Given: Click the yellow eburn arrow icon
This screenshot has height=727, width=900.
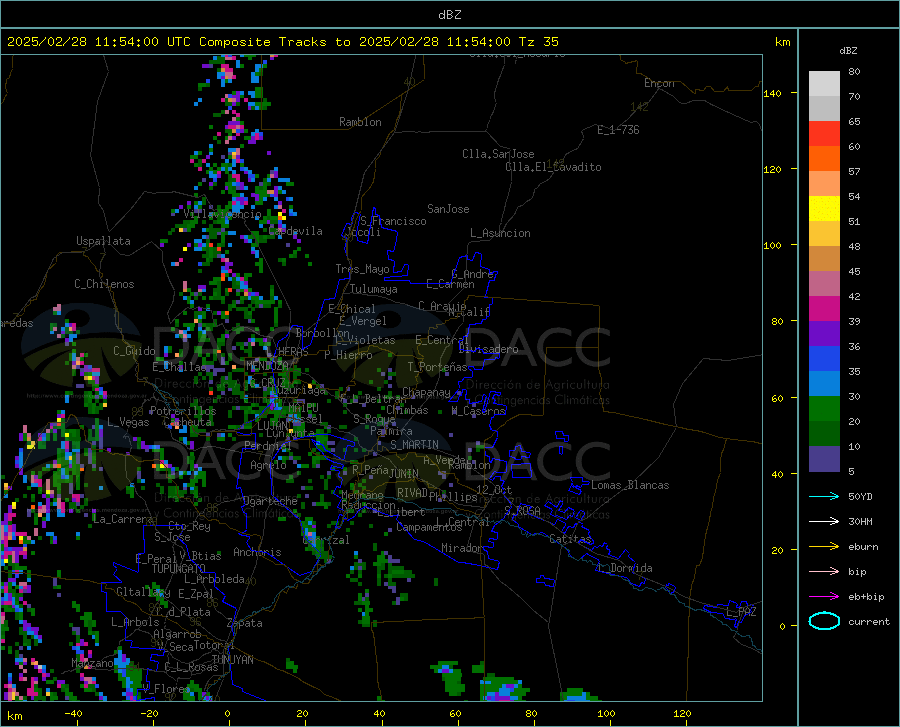Looking at the screenshot, I should (824, 546).
